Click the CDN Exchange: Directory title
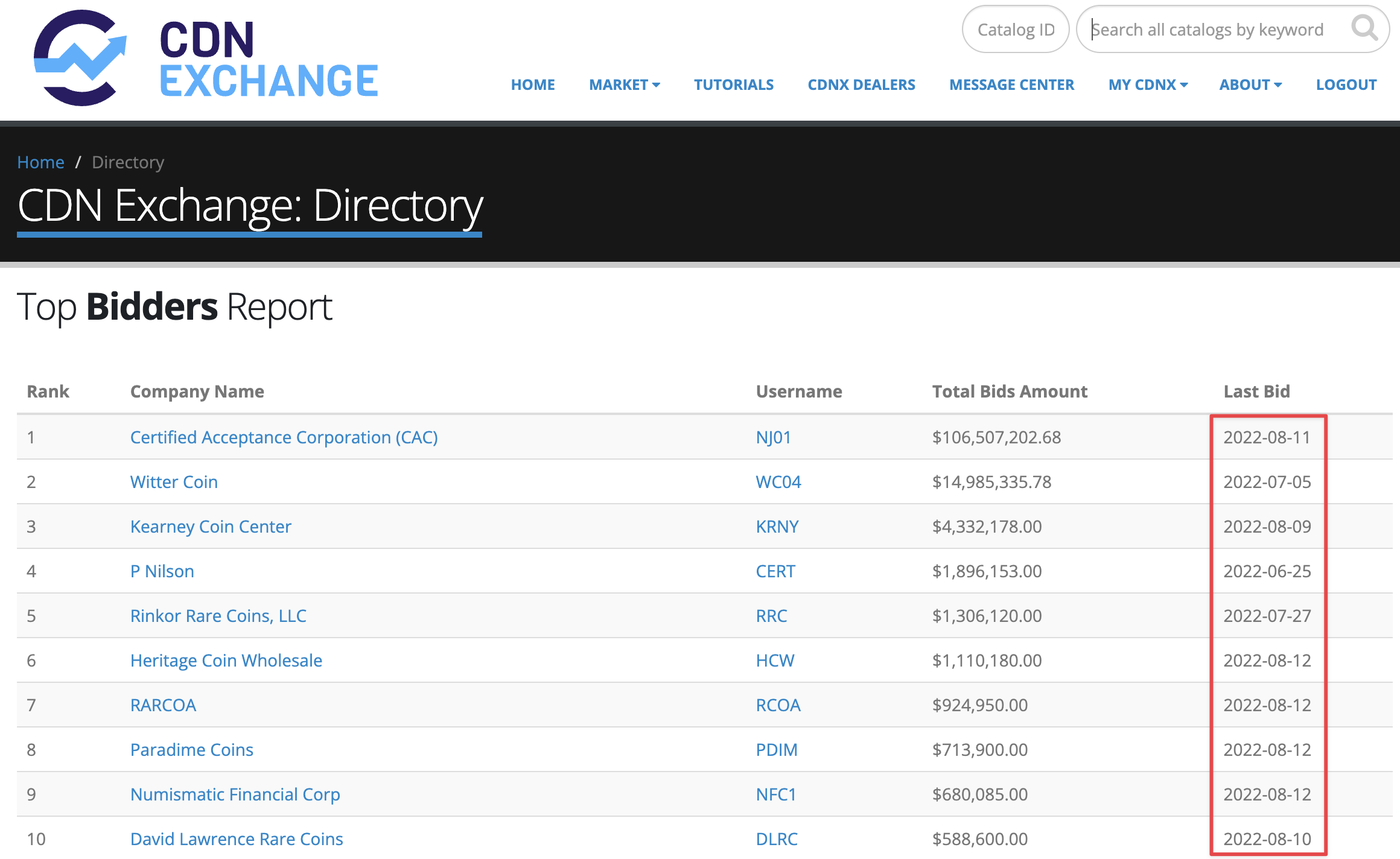This screenshot has height=859, width=1400. pos(250,207)
